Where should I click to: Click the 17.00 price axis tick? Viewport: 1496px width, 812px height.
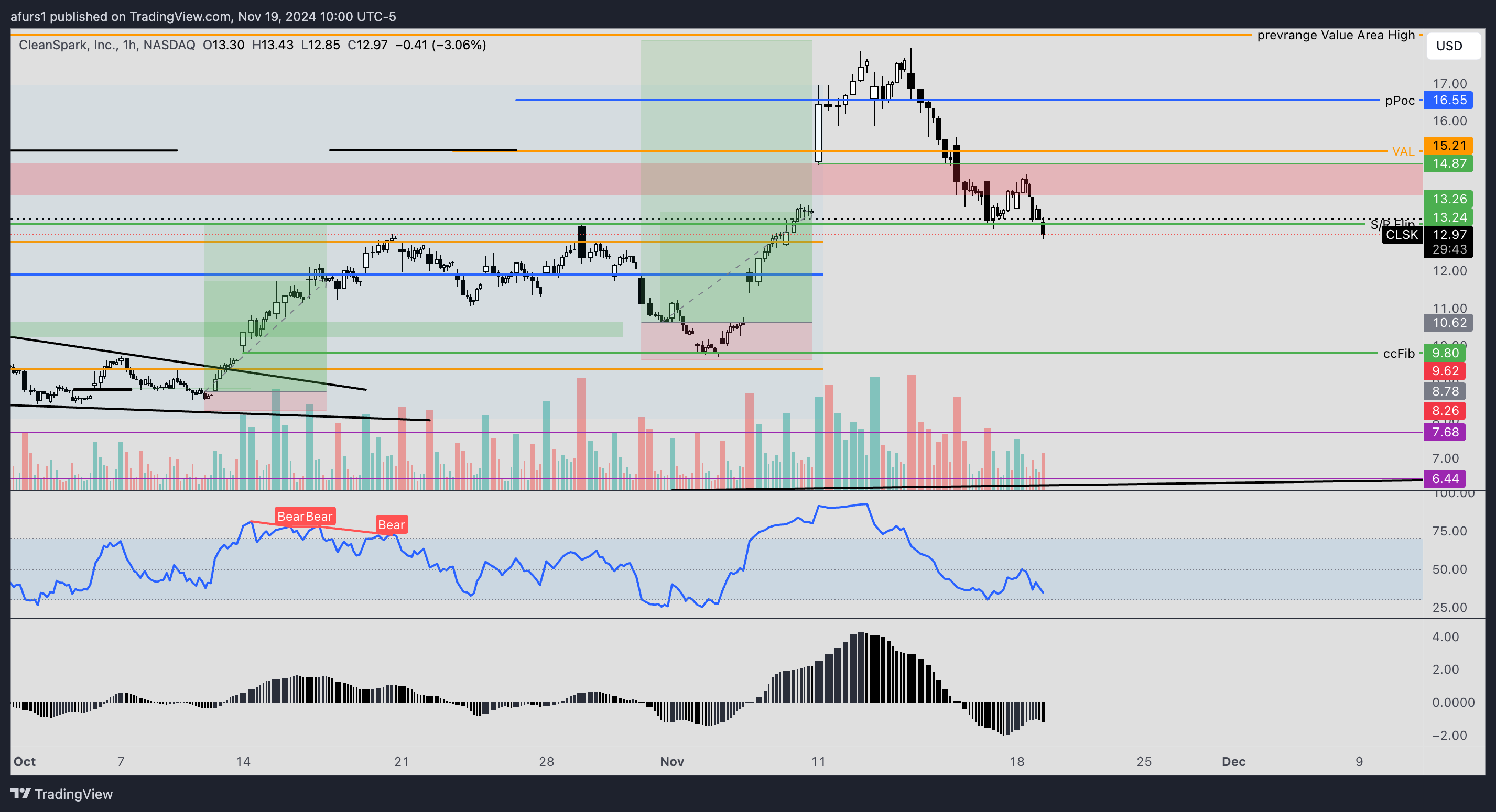pos(1449,84)
